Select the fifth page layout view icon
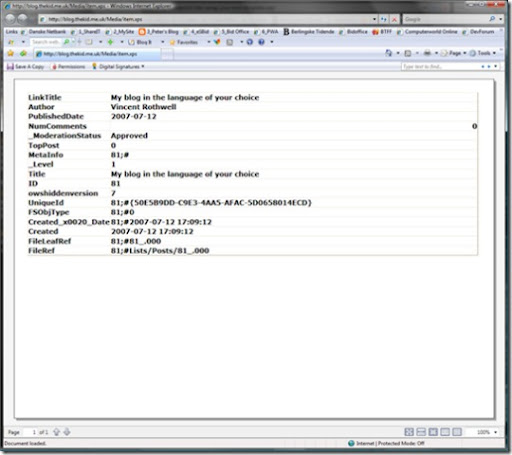The height and width of the screenshot is (455, 512). 457,432
